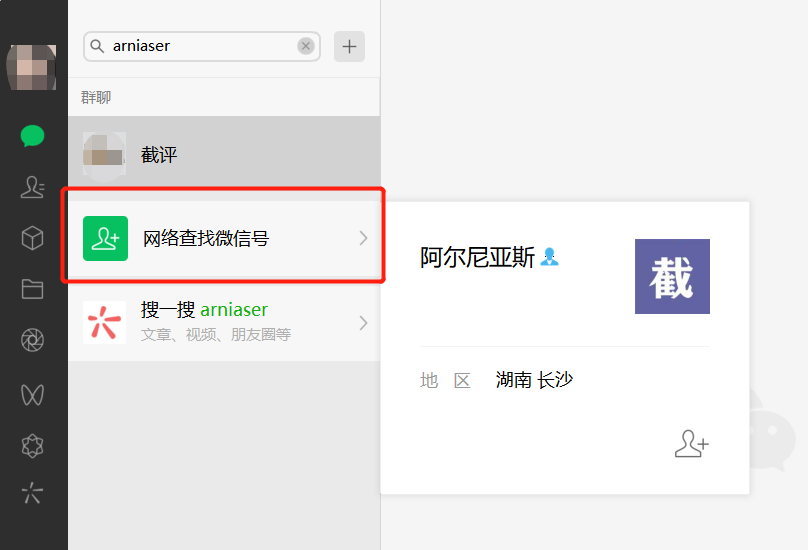Clear the search text with X button
The height and width of the screenshot is (550, 808).
click(x=306, y=46)
